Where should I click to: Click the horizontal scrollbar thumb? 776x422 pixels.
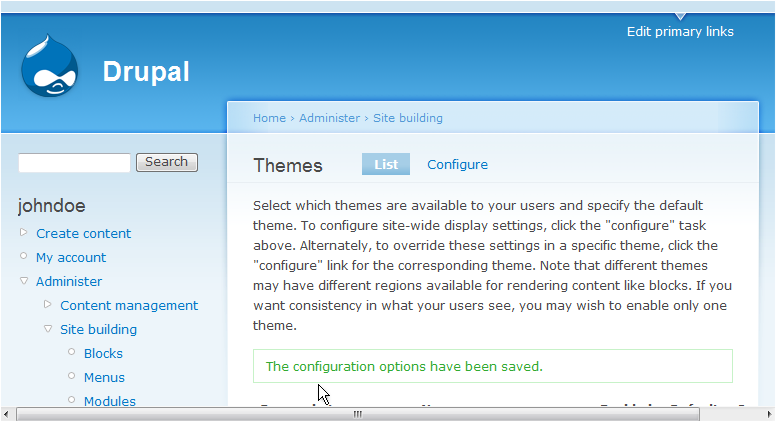(358, 414)
